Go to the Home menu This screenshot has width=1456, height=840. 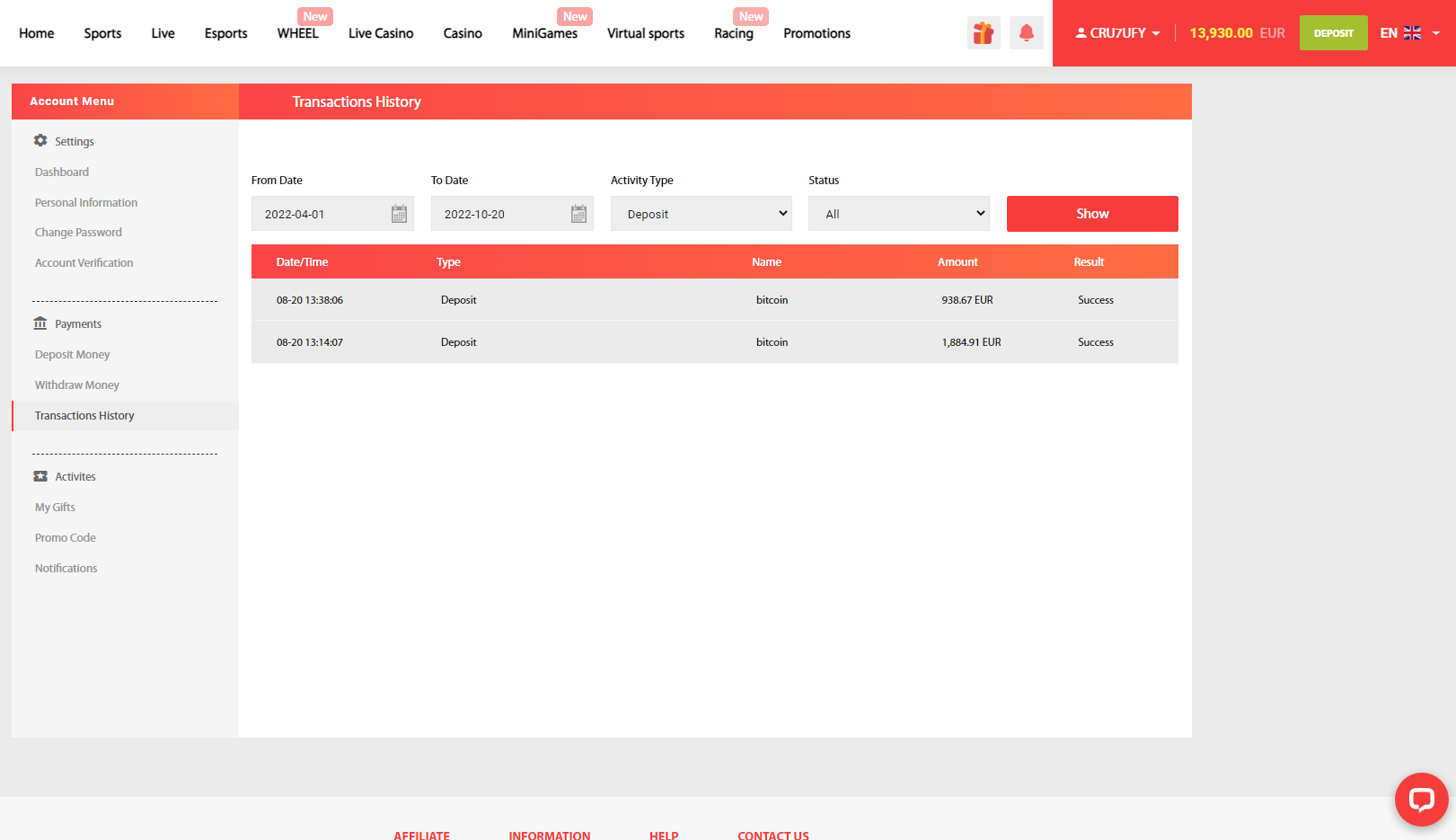coord(37,33)
